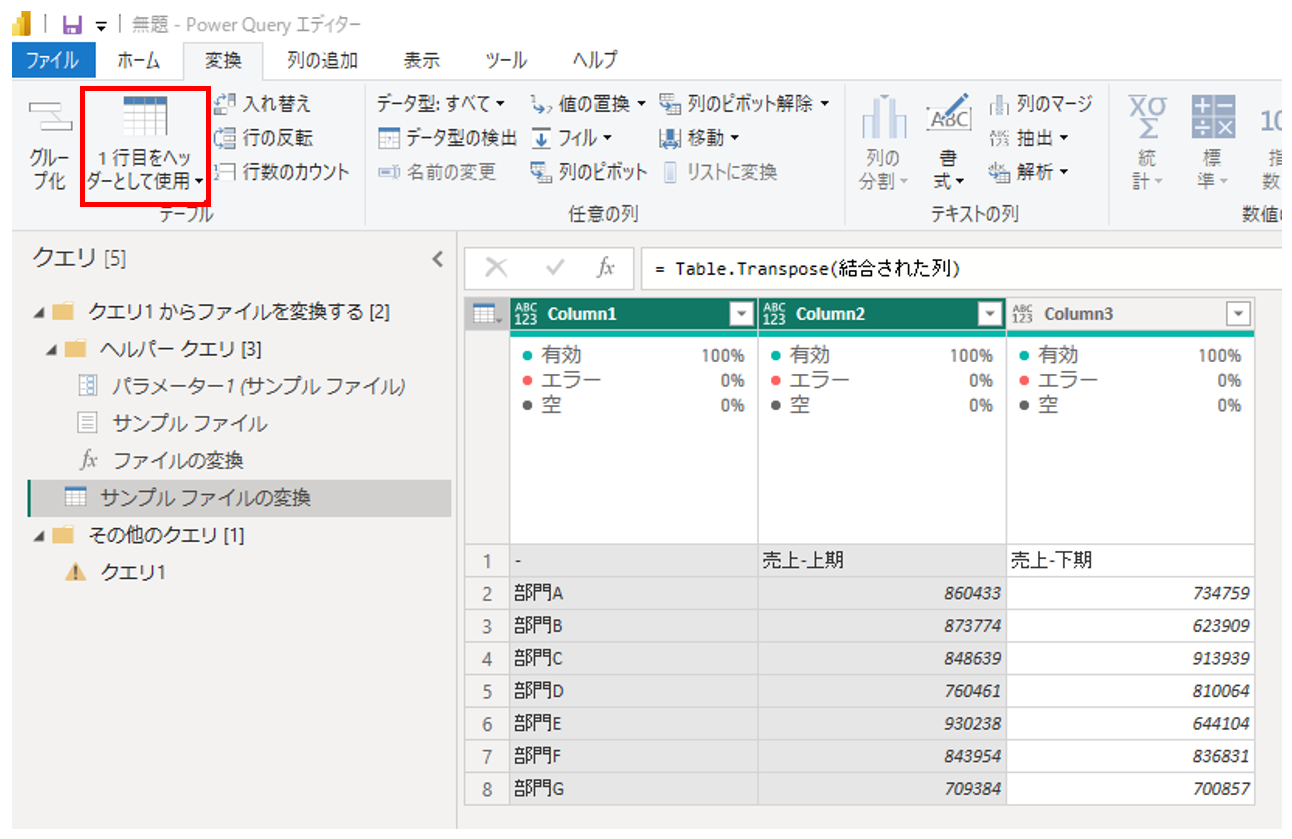The width and height of the screenshot is (1292, 839).
Task: Click the 行数のカウント button
Action: (x=284, y=172)
